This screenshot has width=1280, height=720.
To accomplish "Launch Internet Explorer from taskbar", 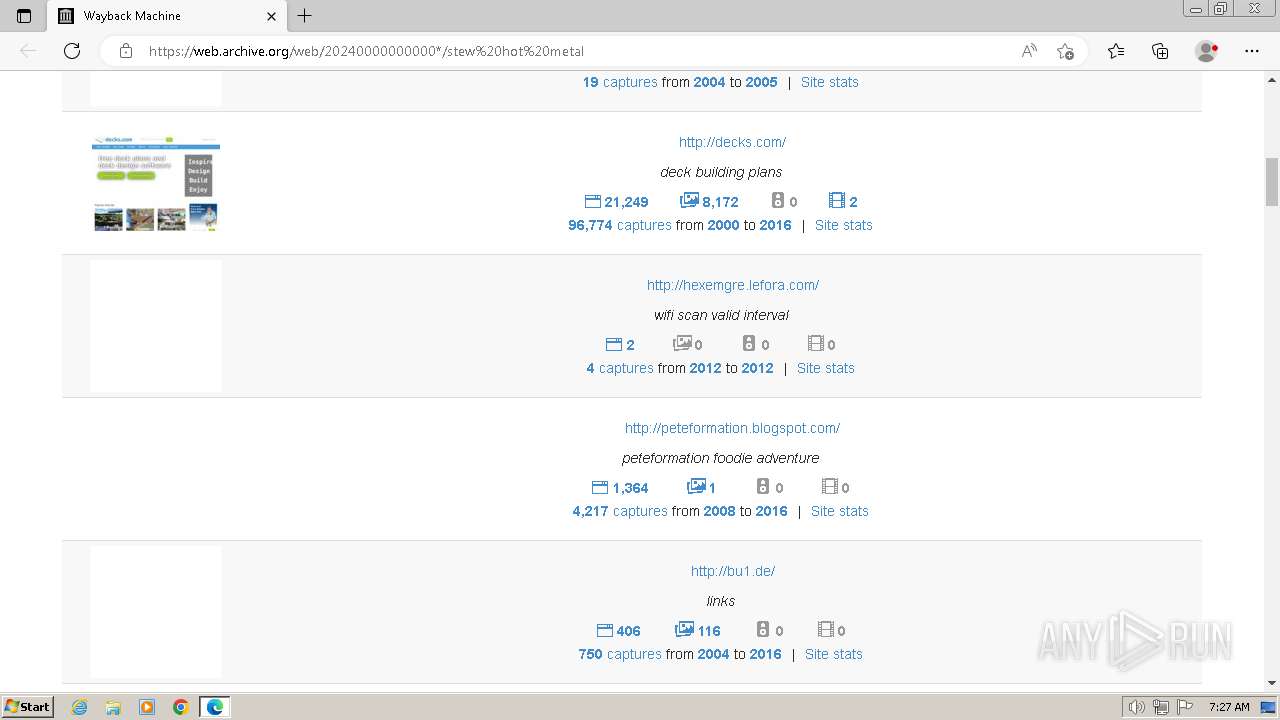I will pyautogui.click(x=79, y=707).
